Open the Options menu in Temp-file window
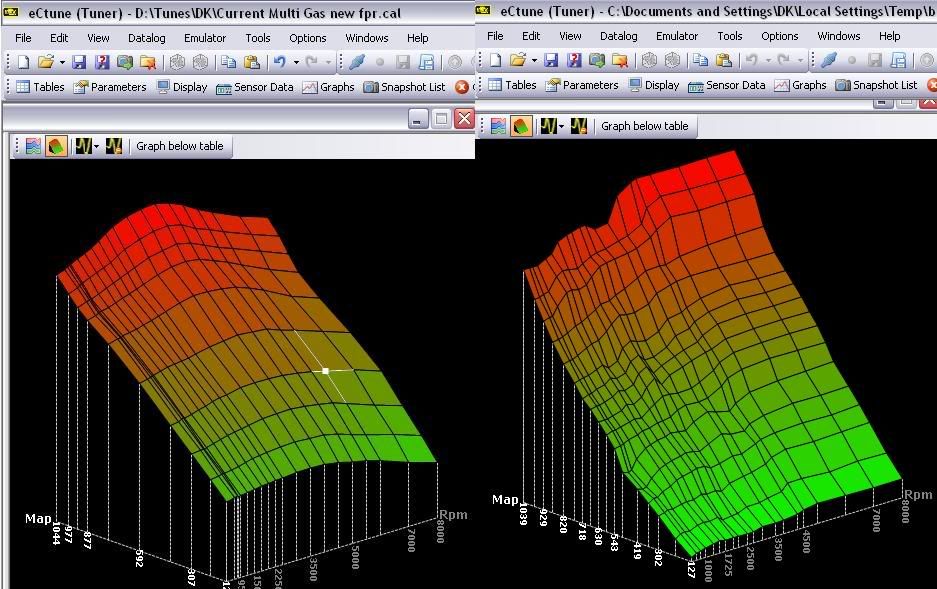937x589 pixels. coord(779,36)
